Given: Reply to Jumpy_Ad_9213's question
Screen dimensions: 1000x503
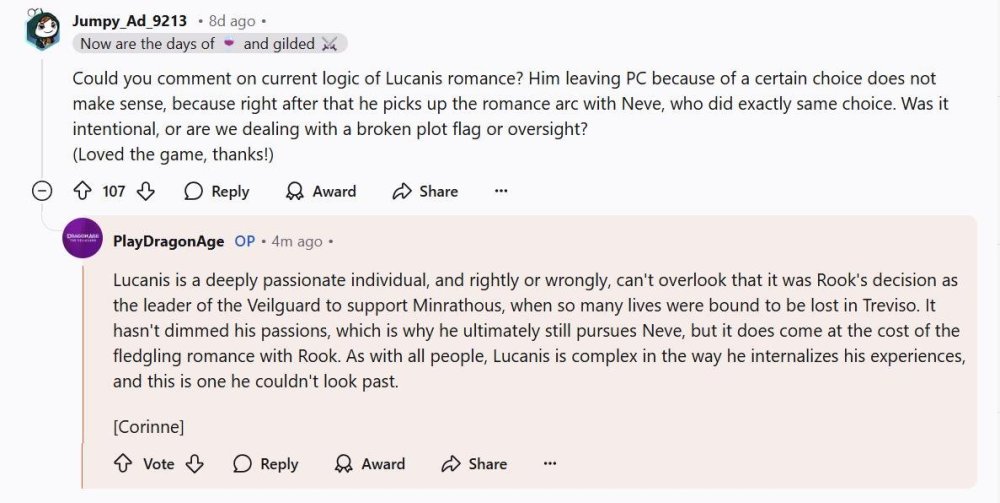Looking at the screenshot, I should [217, 191].
